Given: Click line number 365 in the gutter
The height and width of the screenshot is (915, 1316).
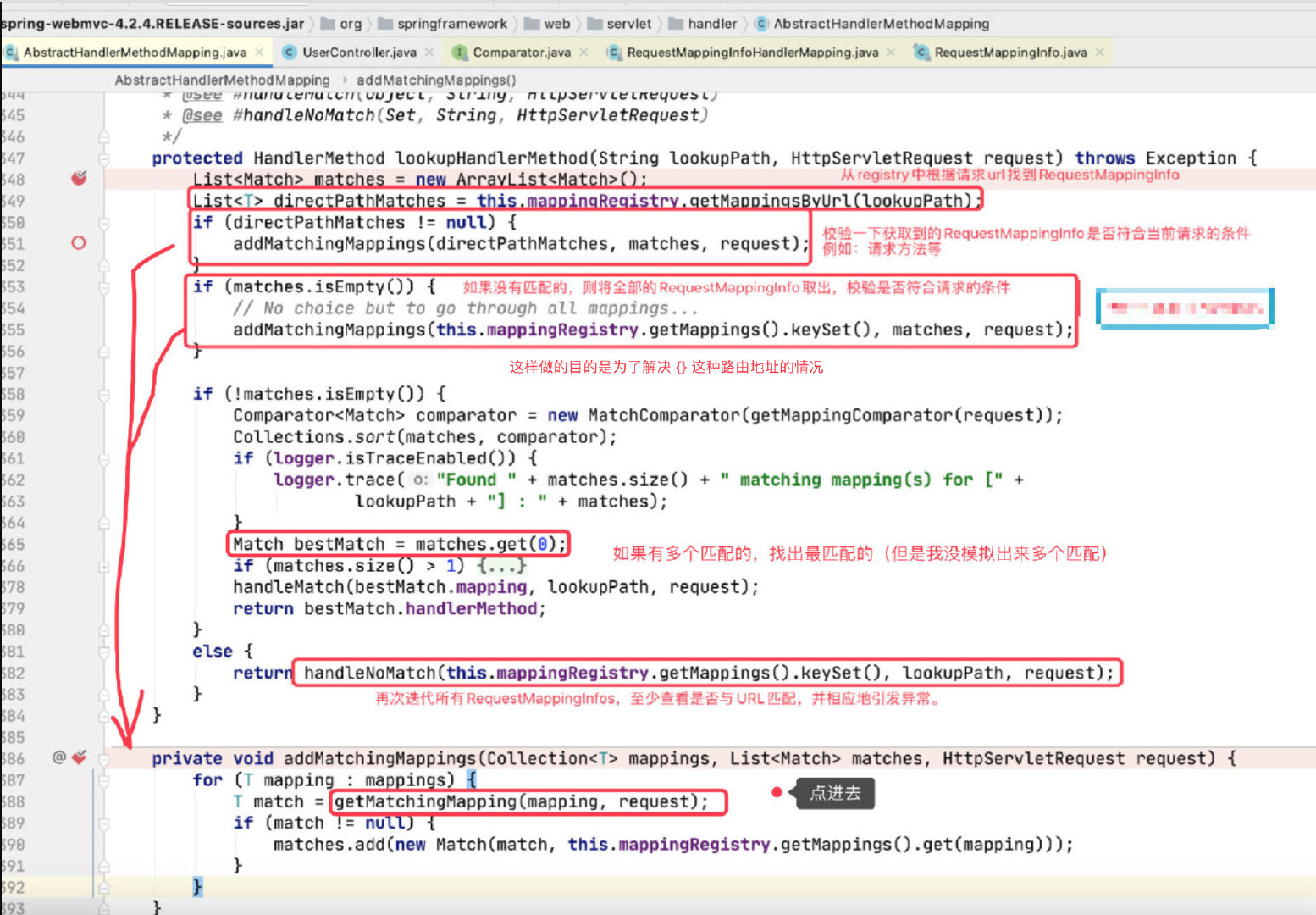Looking at the screenshot, I should 13,544.
